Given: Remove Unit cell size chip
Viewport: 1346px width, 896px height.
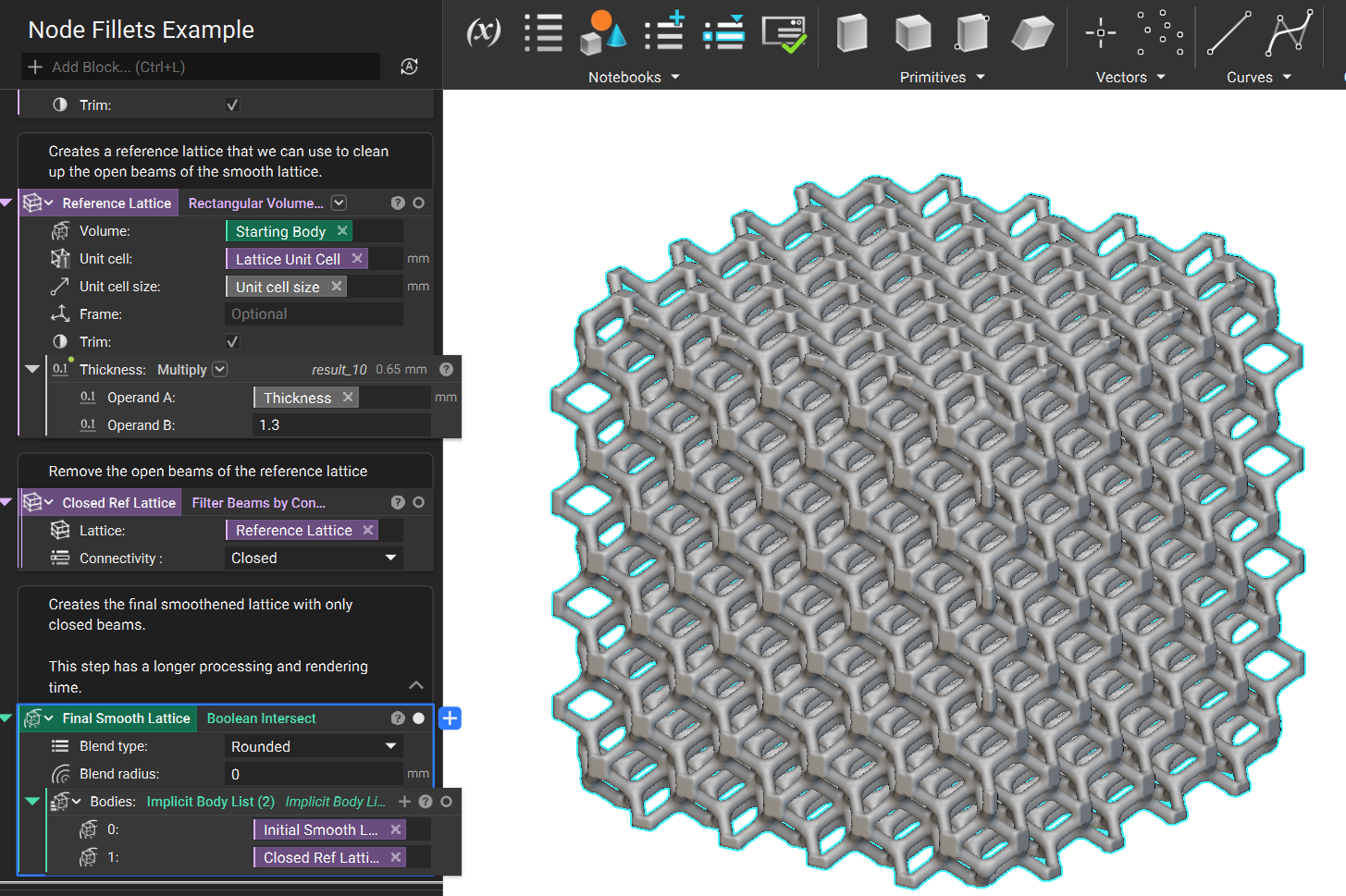Looking at the screenshot, I should coord(337,287).
